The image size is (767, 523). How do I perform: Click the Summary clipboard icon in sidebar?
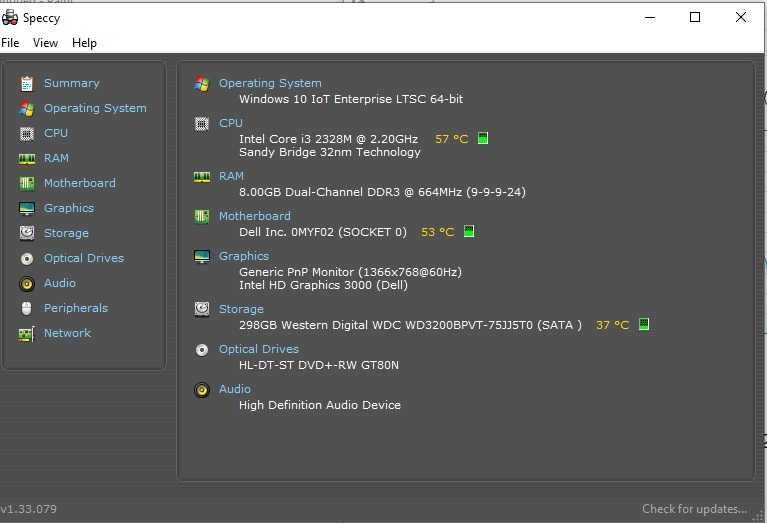(x=27, y=84)
